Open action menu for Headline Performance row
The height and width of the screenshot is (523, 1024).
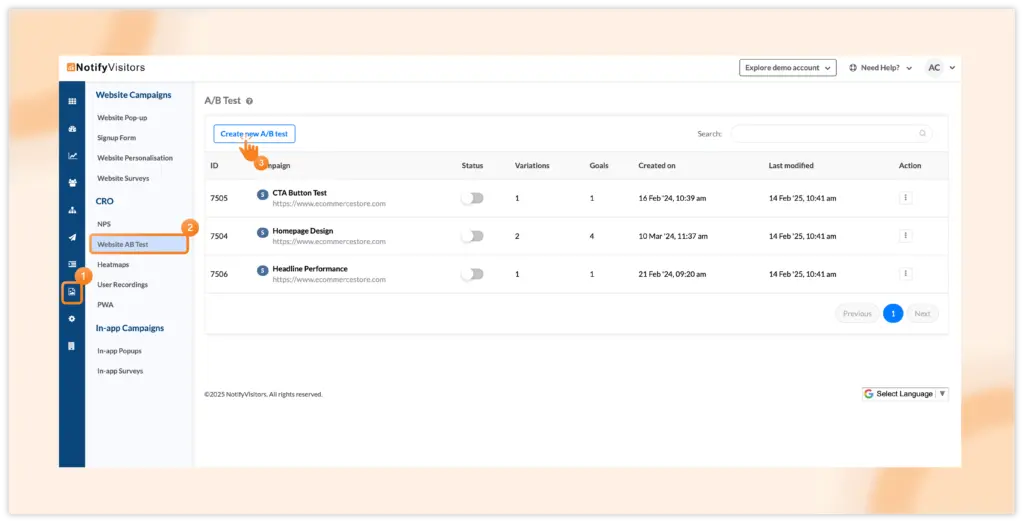click(x=905, y=274)
